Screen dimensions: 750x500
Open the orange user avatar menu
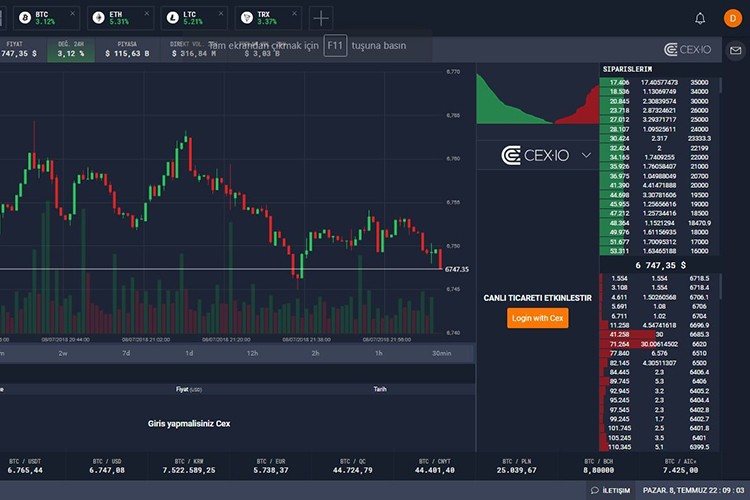coord(729,18)
